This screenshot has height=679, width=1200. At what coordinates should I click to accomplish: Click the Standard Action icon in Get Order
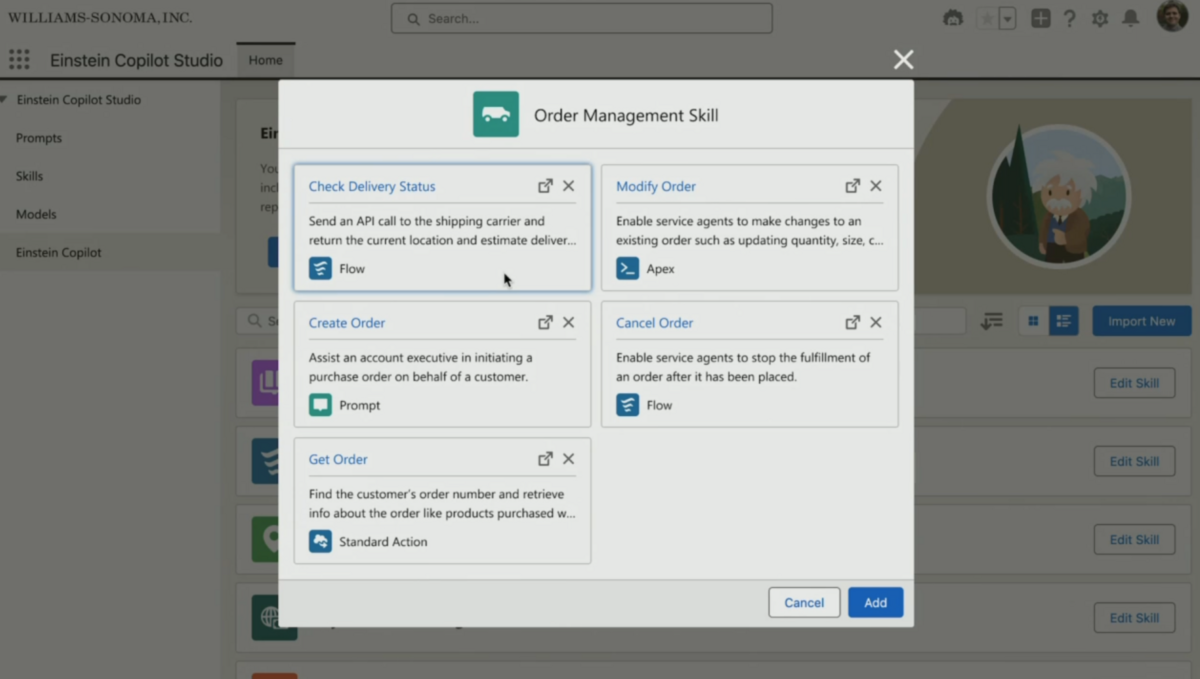tap(320, 541)
